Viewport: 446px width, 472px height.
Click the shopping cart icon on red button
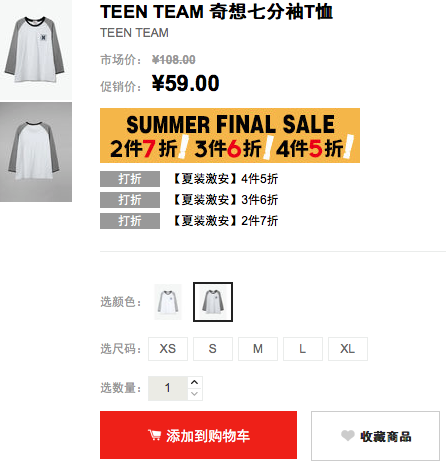(x=154, y=435)
